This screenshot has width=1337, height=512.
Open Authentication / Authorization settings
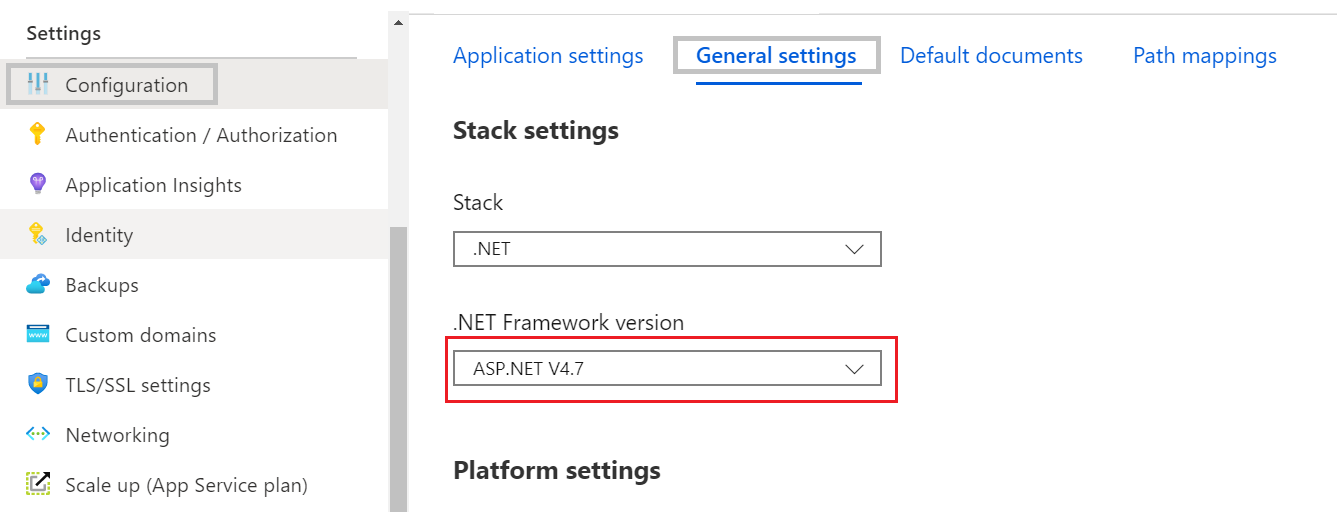click(x=201, y=135)
